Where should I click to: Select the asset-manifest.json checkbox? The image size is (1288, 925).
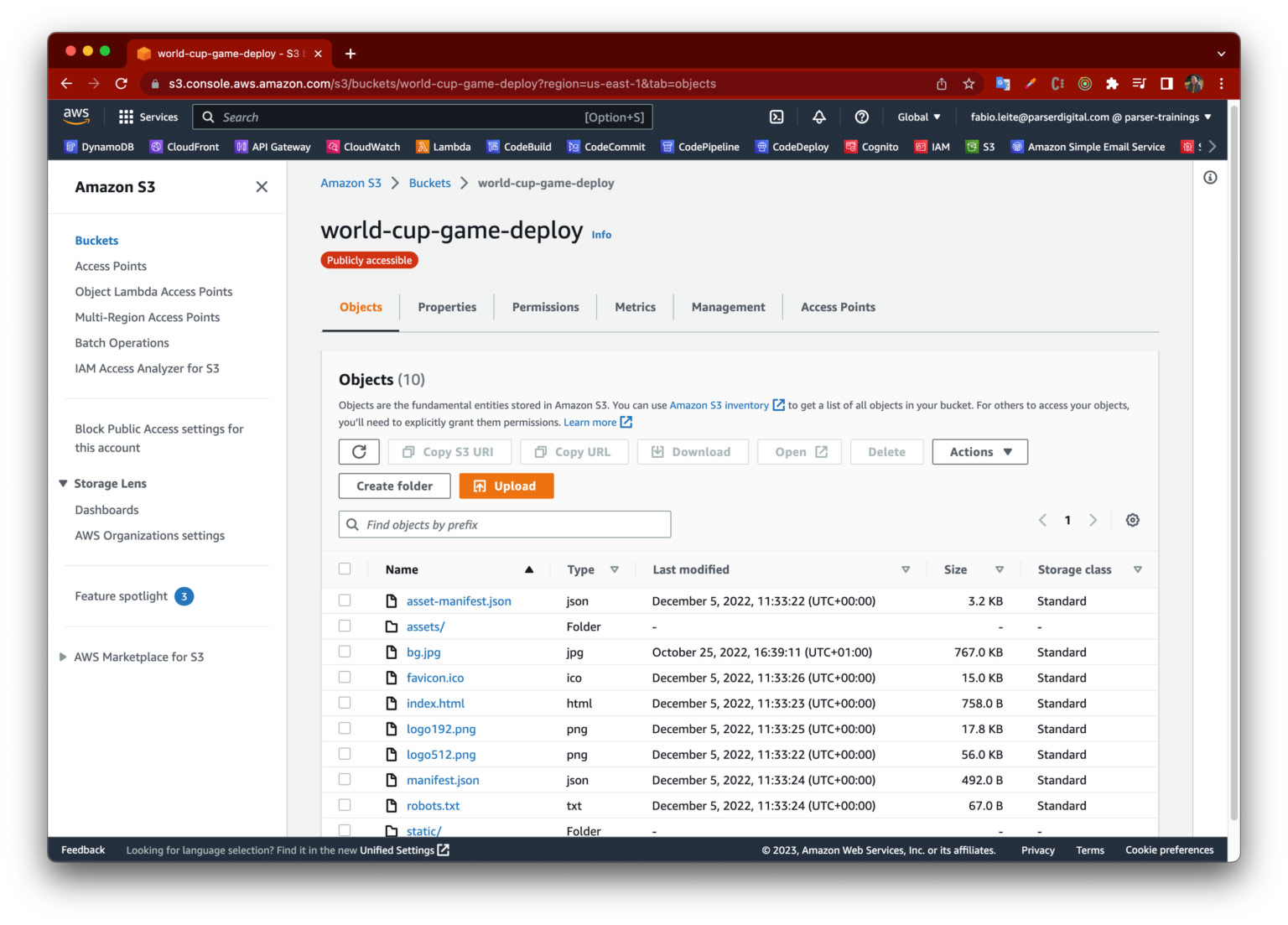point(345,601)
